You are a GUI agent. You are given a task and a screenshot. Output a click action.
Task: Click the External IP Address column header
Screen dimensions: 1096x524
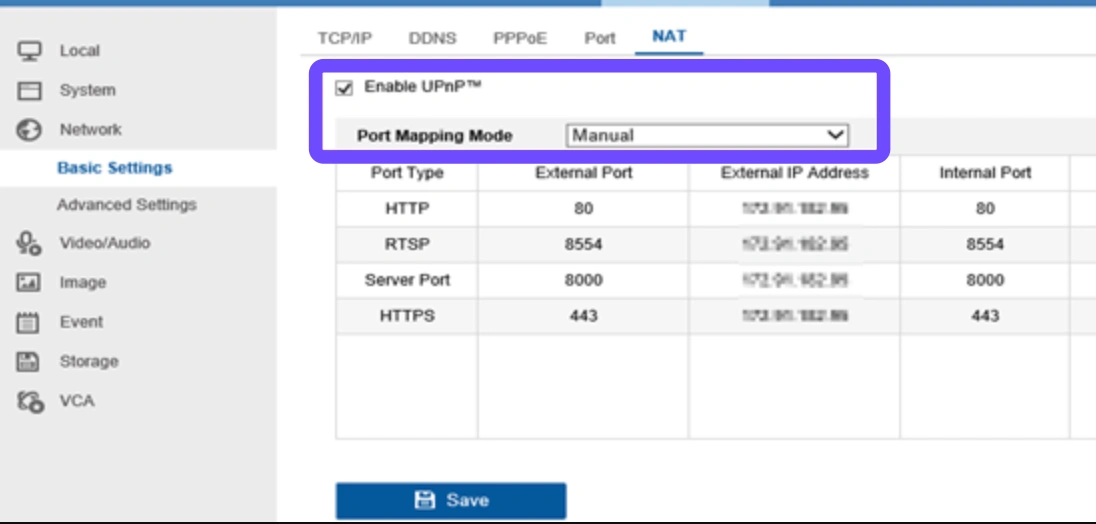coord(794,173)
